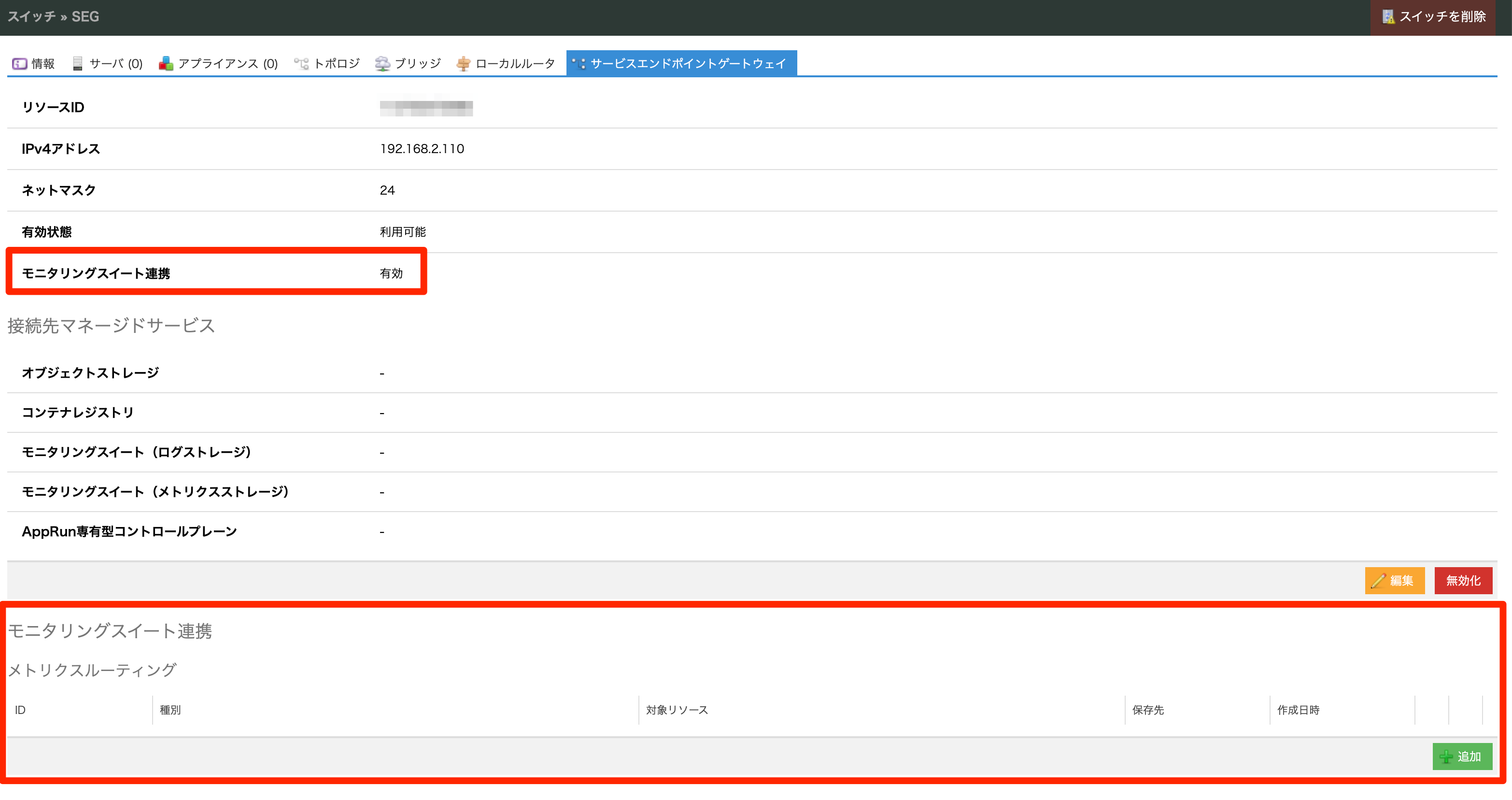Click the トポロジ tab icon
The height and width of the screenshot is (800, 1512).
point(301,63)
